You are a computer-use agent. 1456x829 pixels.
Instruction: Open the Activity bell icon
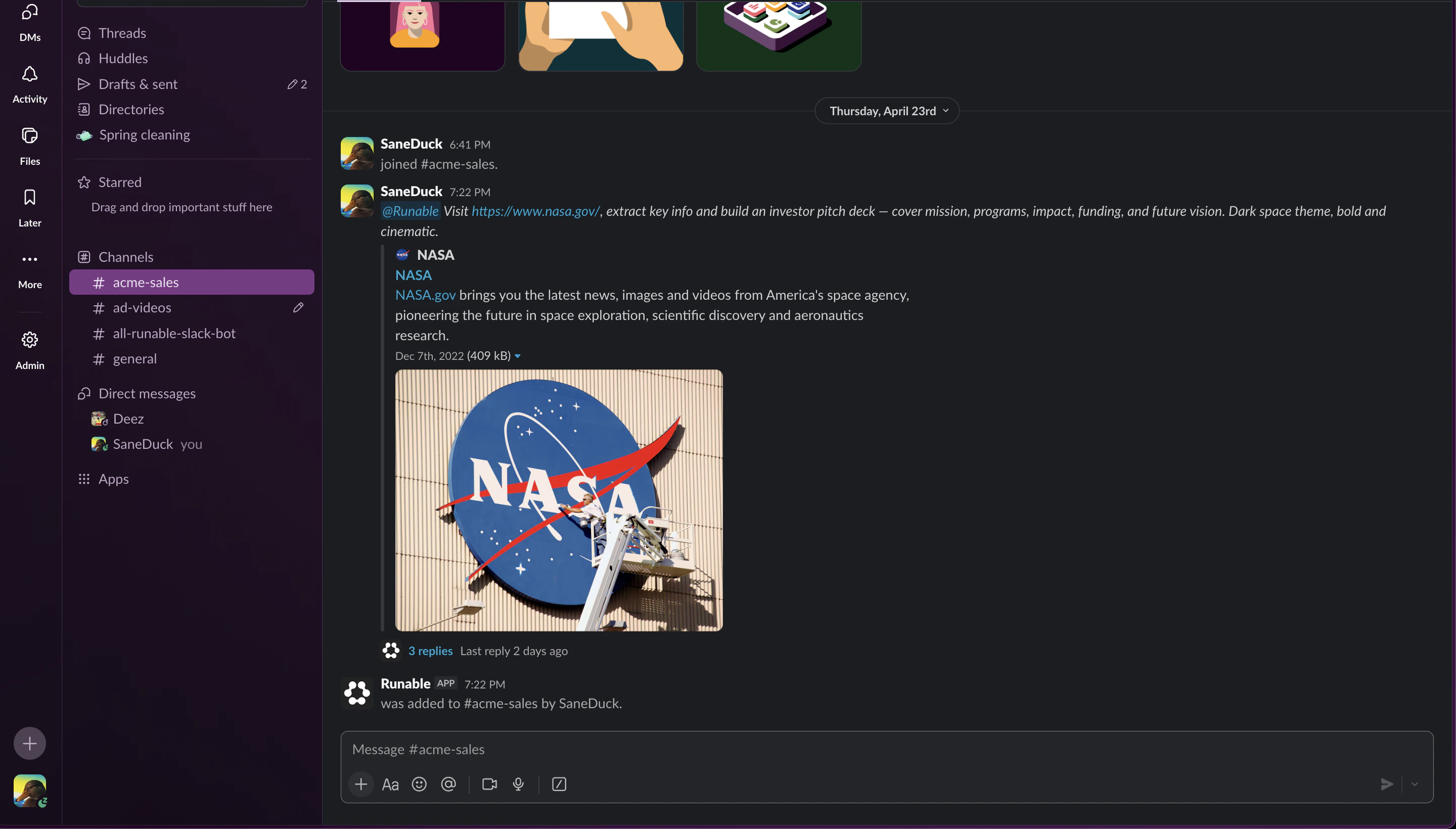pyautogui.click(x=30, y=84)
